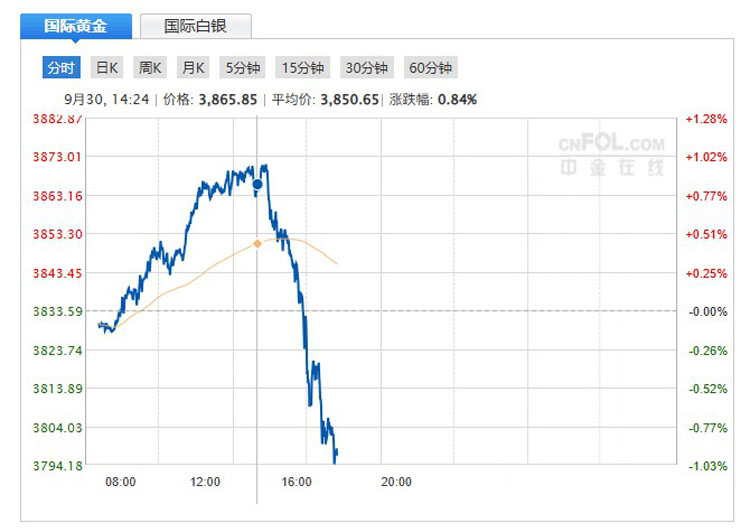Click the orange average price diamond marker
This screenshot has height=532, width=750.
pos(257,243)
